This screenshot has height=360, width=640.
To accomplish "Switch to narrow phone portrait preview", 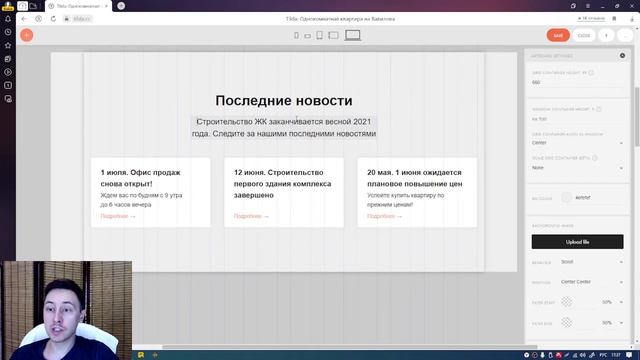I will pyautogui.click(x=296, y=36).
